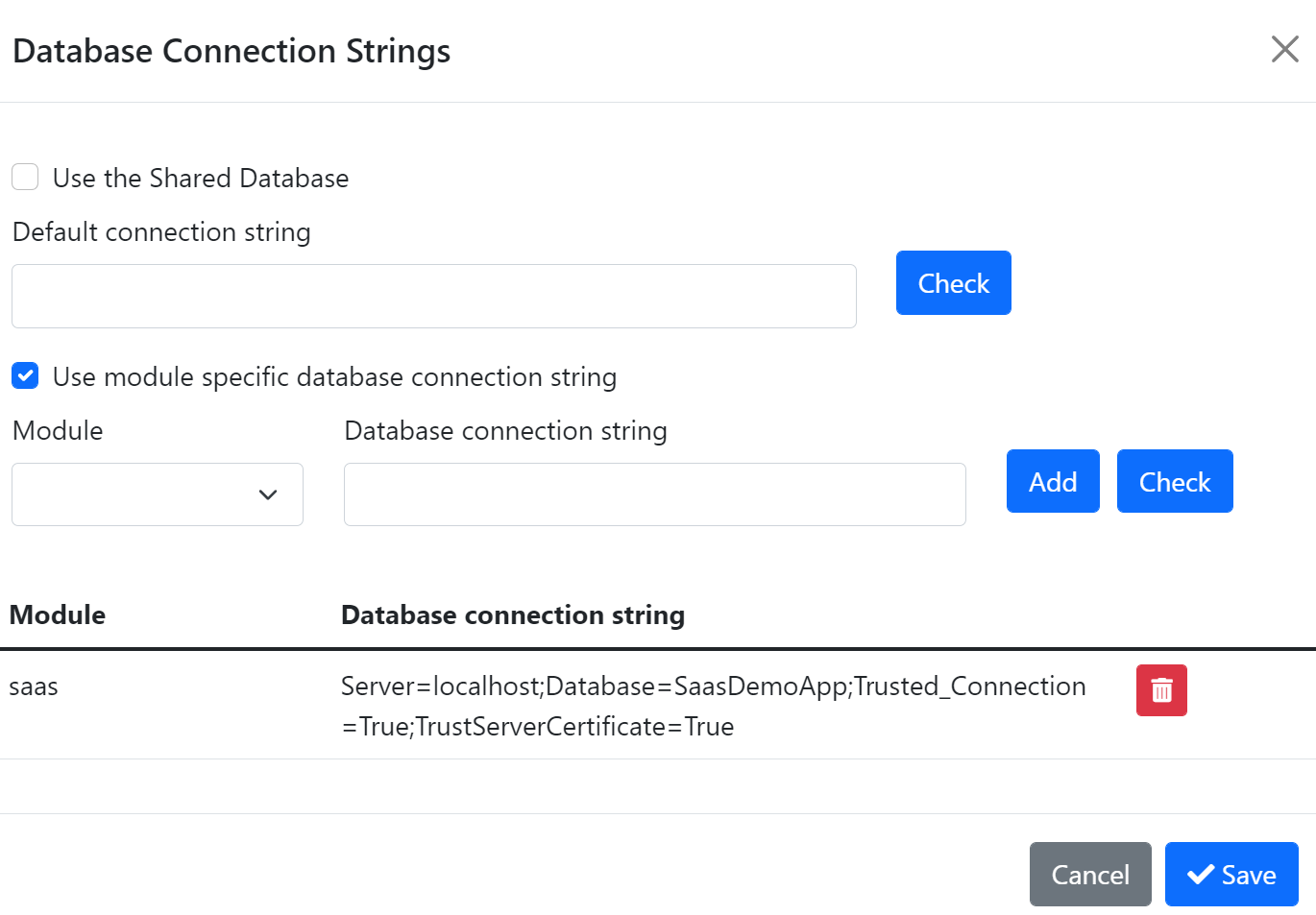Close the Database Connection Strings dialog

pyautogui.click(x=1284, y=49)
